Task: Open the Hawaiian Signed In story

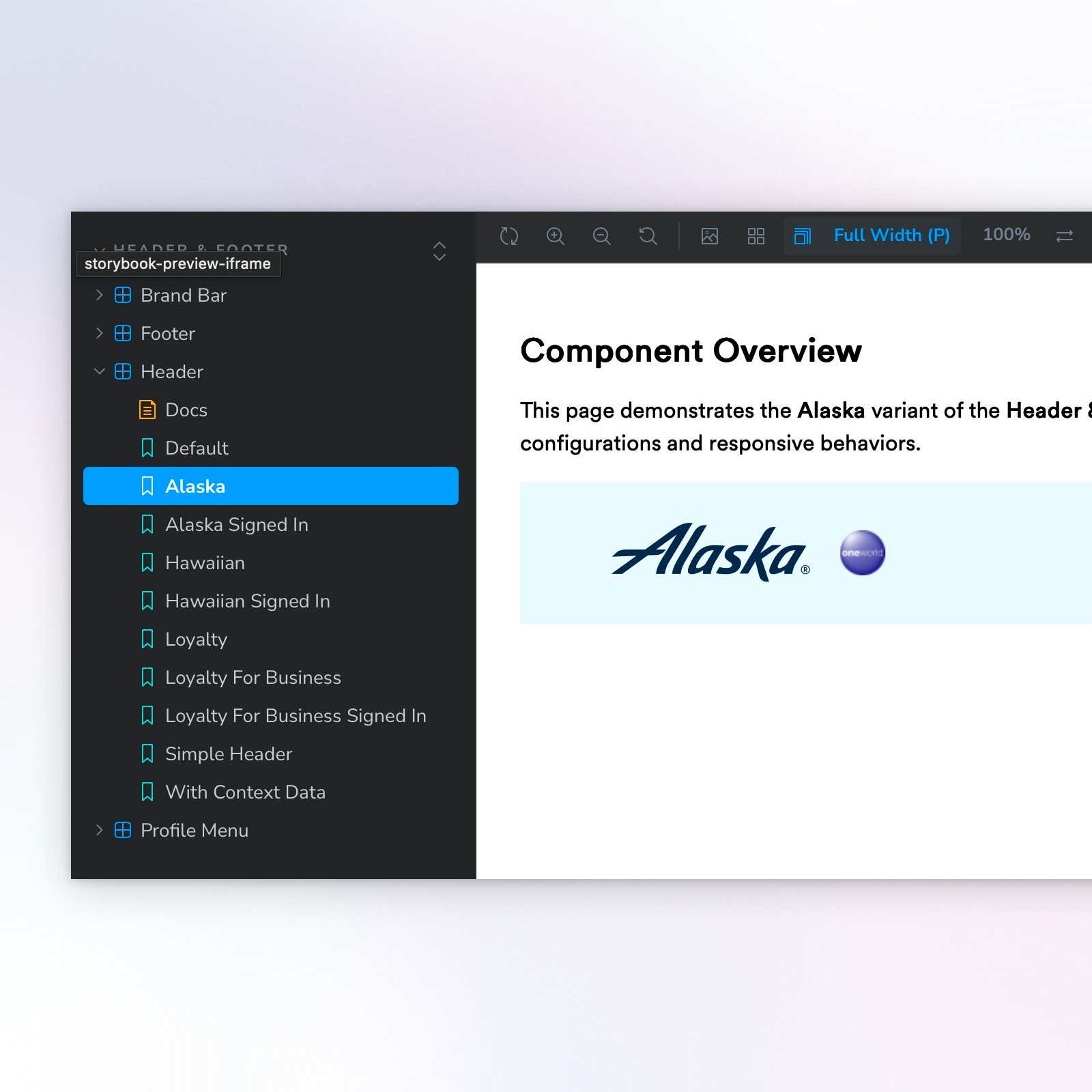Action: pyautogui.click(x=271, y=601)
